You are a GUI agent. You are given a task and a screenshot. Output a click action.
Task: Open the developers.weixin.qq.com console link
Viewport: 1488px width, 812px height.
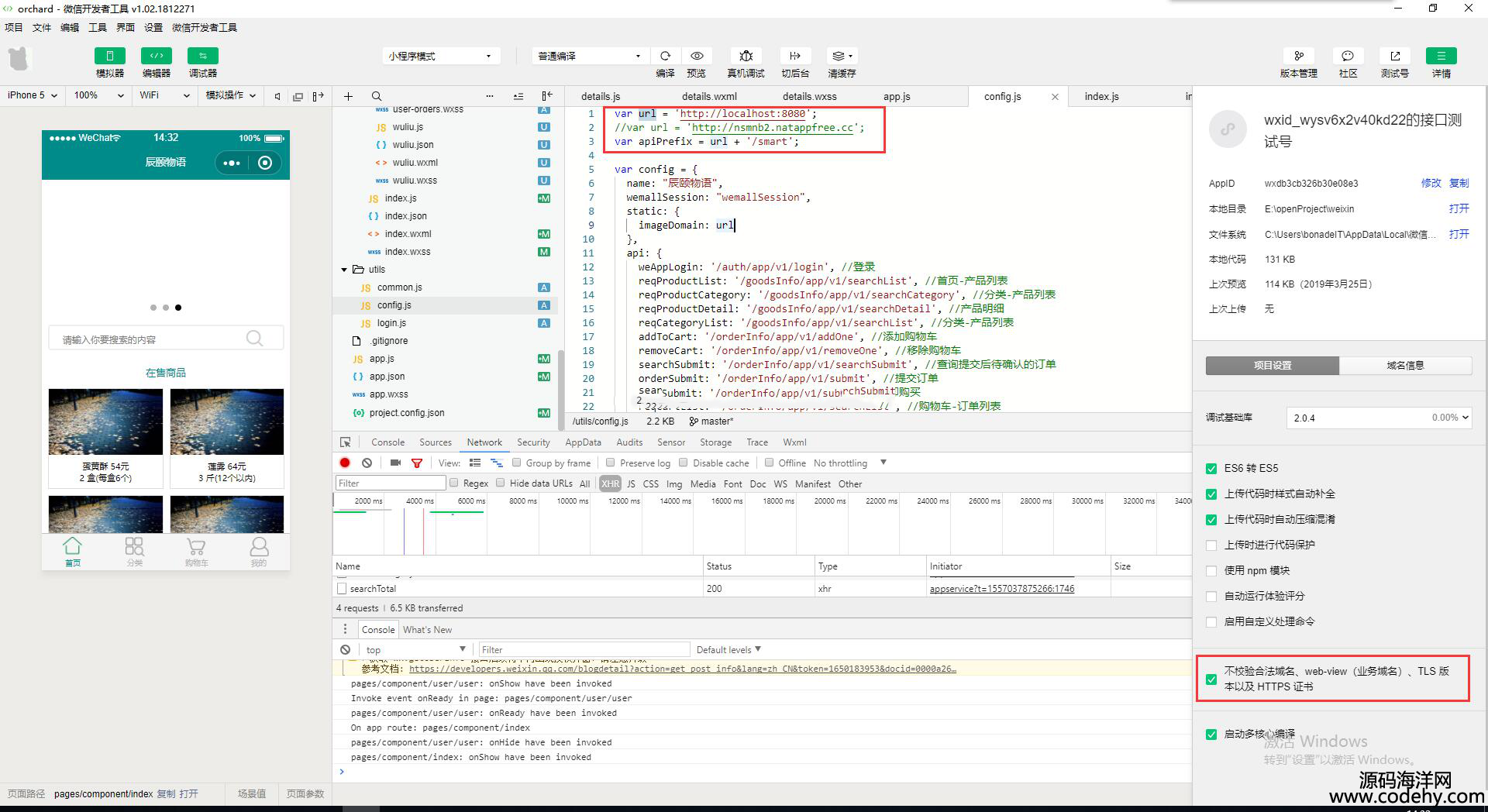[682, 669]
